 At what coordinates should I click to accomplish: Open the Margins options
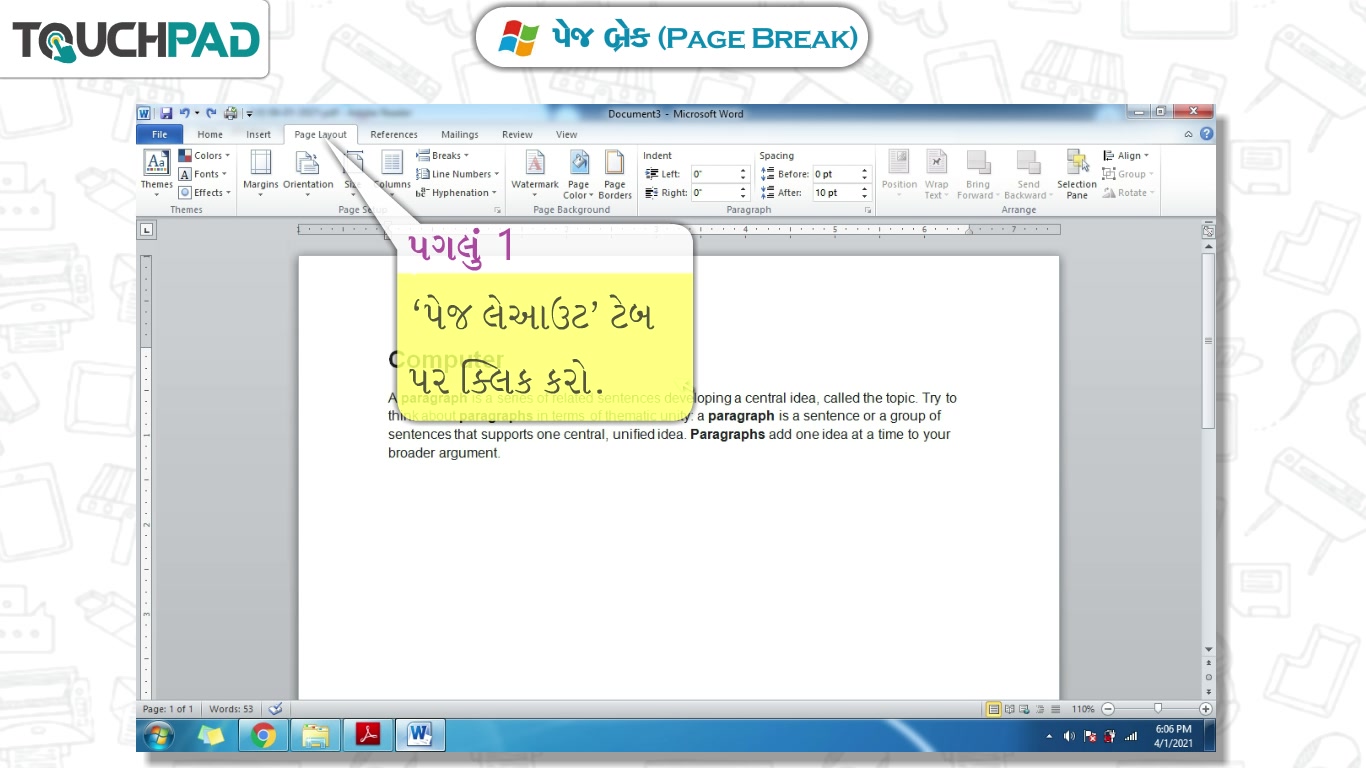click(x=260, y=174)
